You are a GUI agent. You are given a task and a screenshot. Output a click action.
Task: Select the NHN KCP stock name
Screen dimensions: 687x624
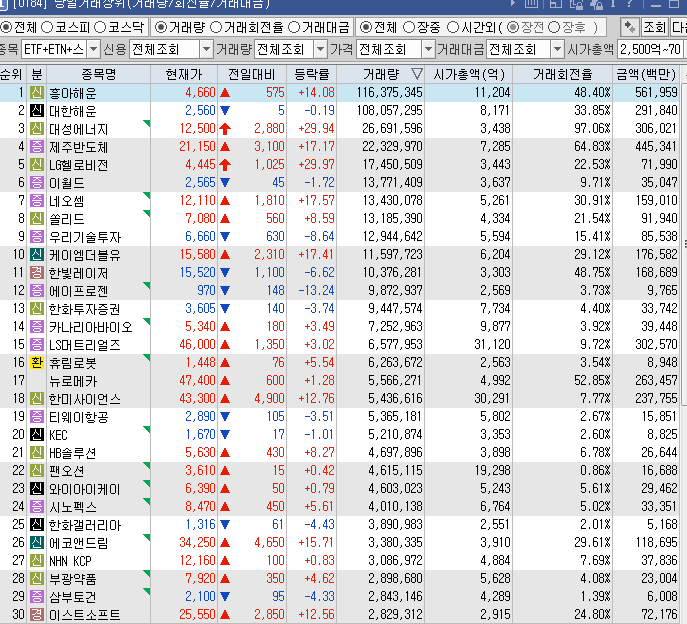(70, 560)
